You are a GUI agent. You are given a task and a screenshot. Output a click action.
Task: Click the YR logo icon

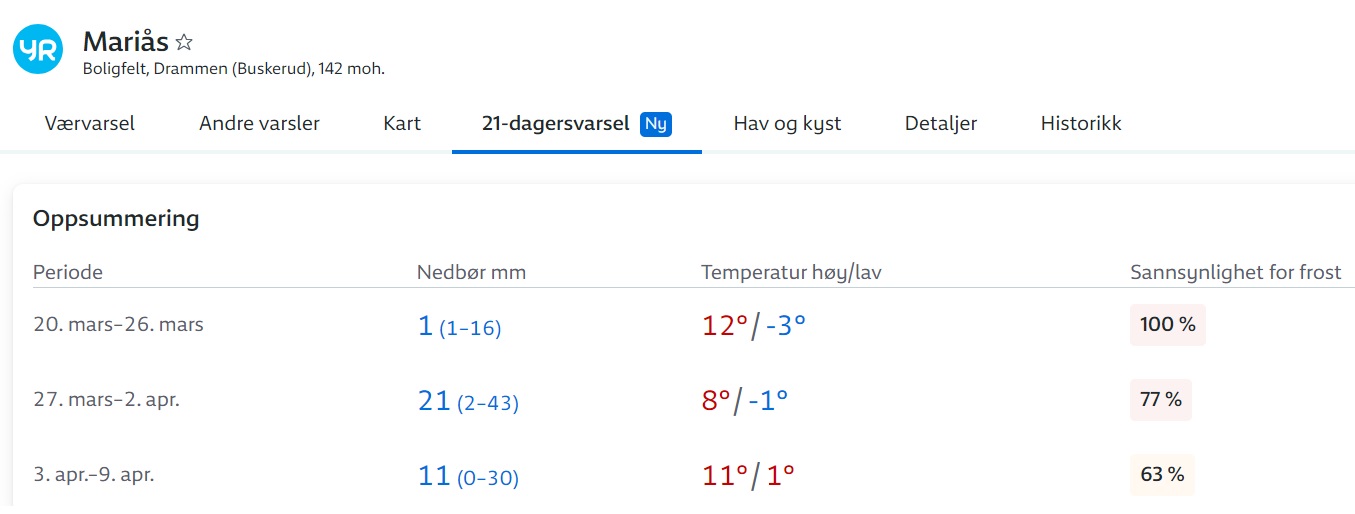point(38,48)
